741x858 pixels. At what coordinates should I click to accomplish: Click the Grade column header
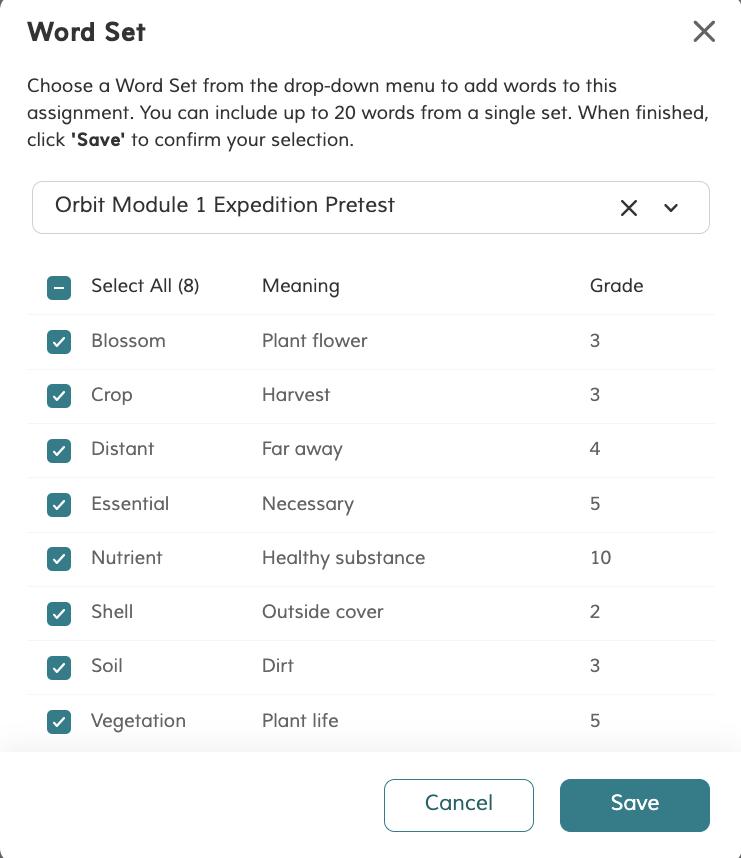pos(616,287)
